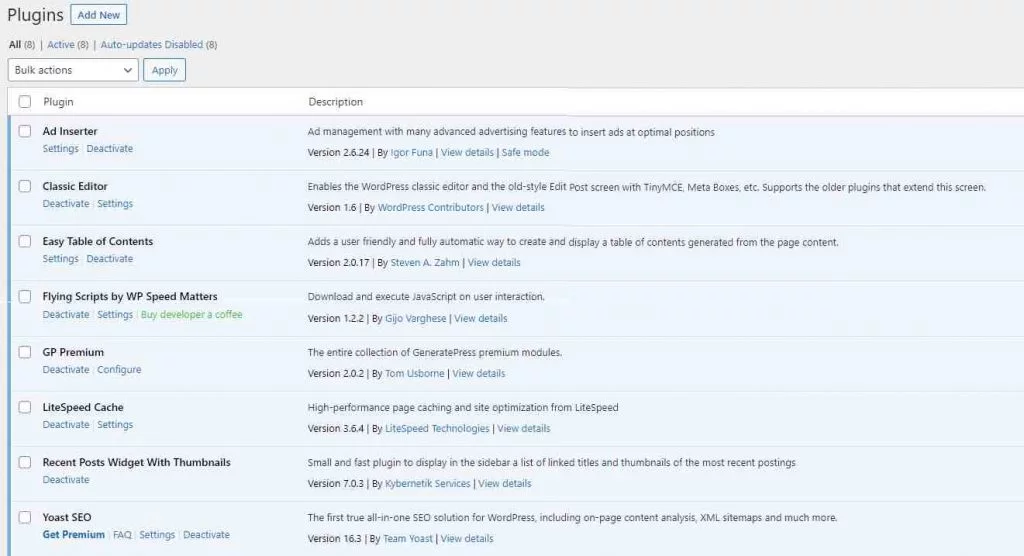Viewport: 1024px width, 556px height.
Task: Open Team Yoast author link
Action: coord(408,538)
